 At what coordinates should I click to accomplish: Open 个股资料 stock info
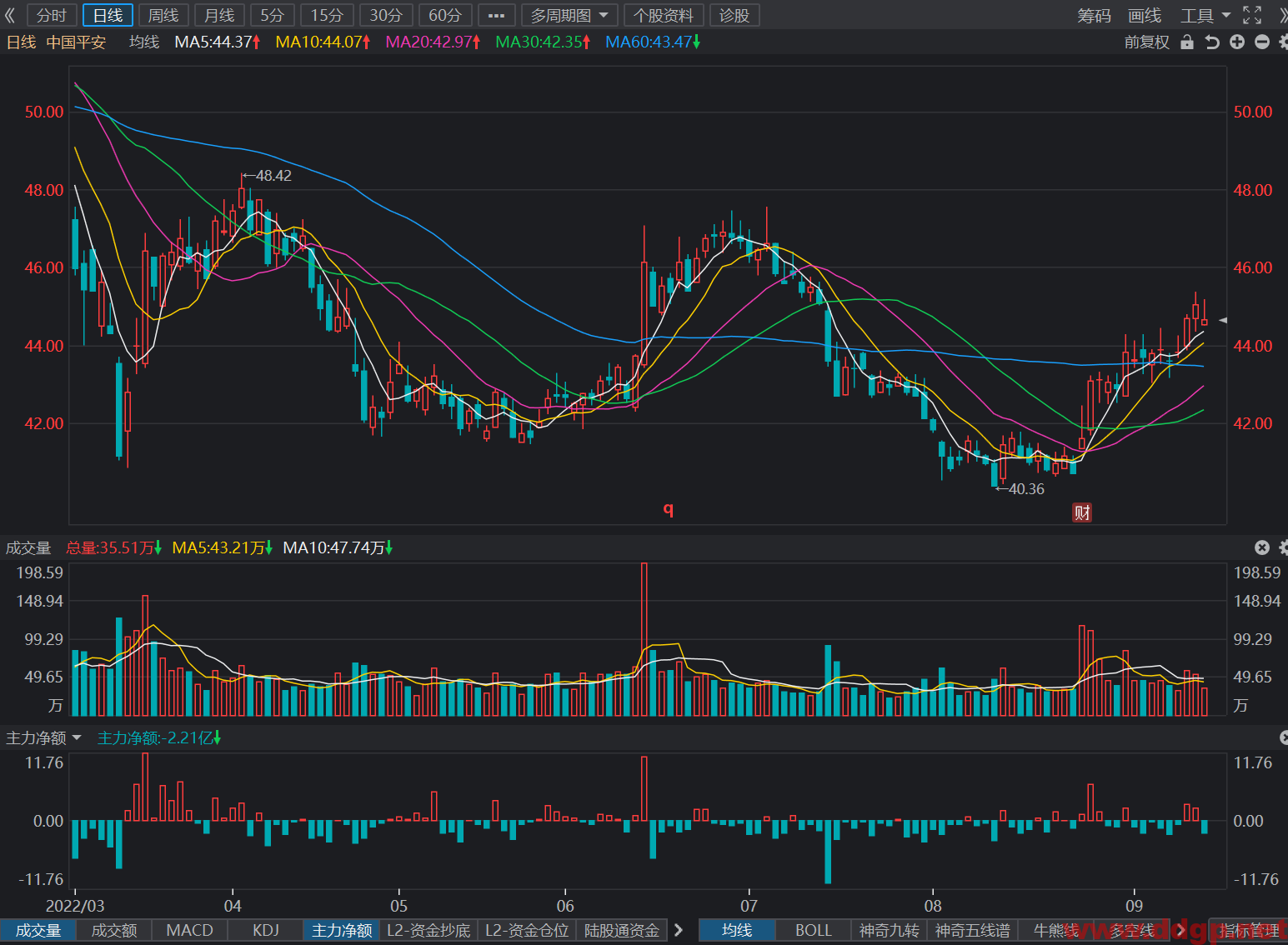(x=664, y=15)
